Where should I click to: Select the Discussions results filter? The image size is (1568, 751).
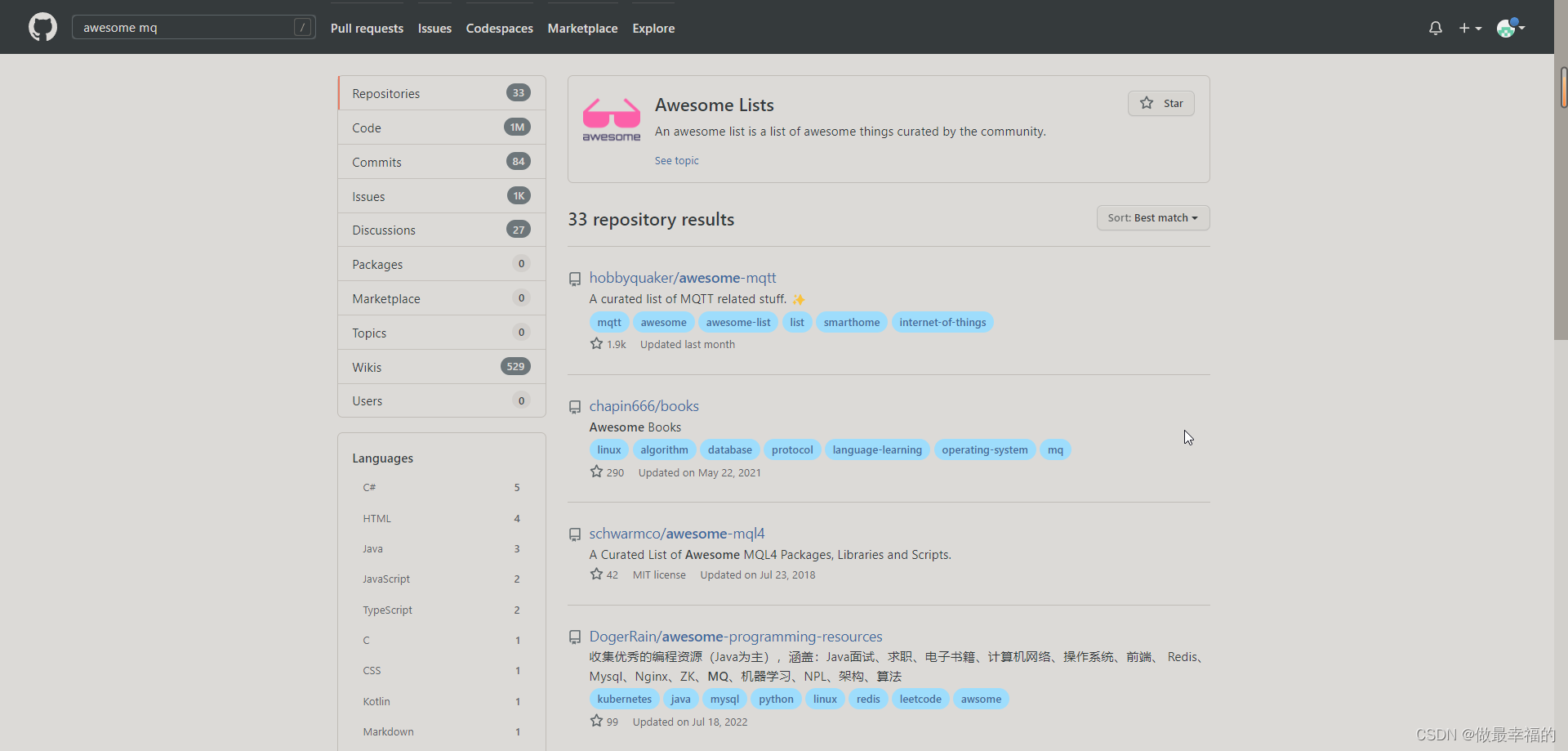pos(442,230)
